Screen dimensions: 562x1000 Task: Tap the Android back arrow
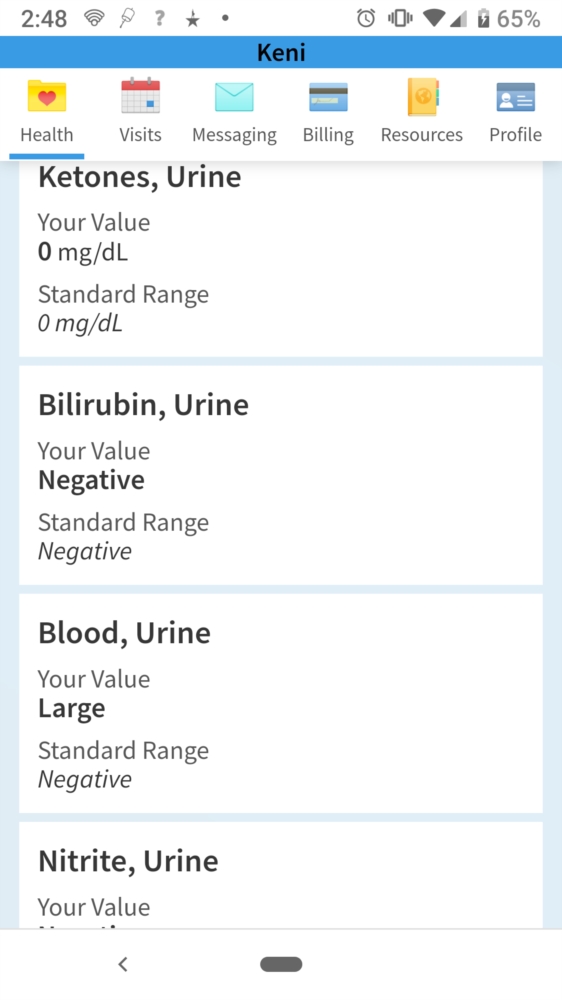[x=123, y=964]
